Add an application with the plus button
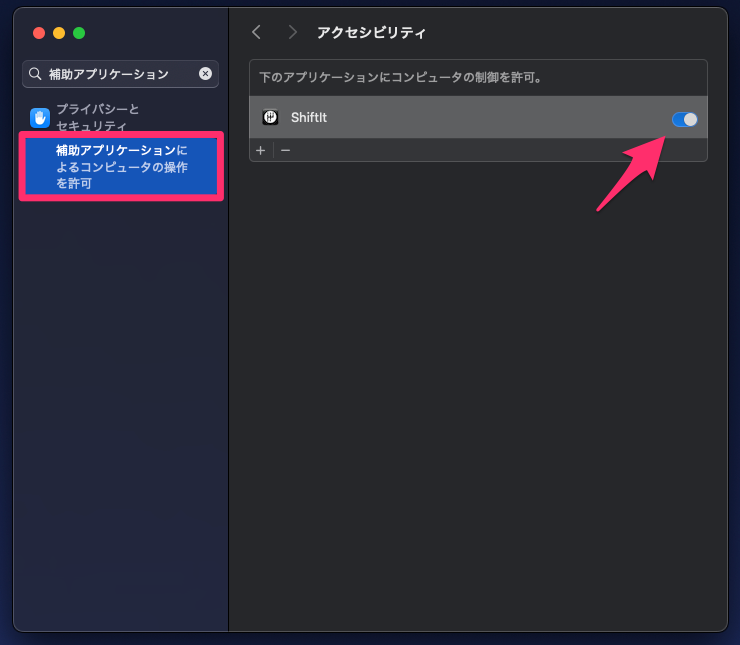Screen dimensions: 740x645 pyautogui.click(x=260, y=150)
